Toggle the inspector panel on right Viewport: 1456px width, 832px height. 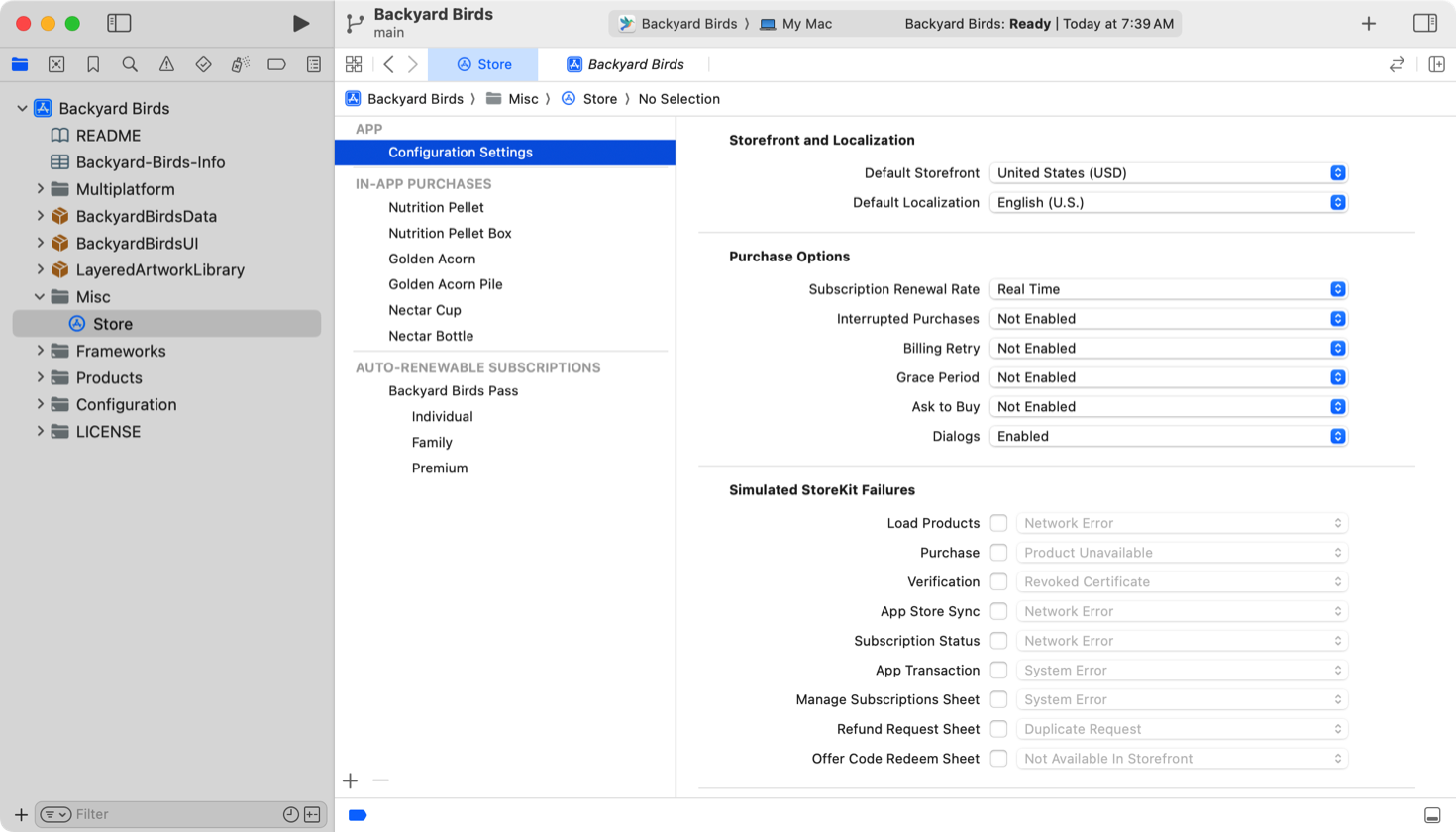click(1424, 23)
